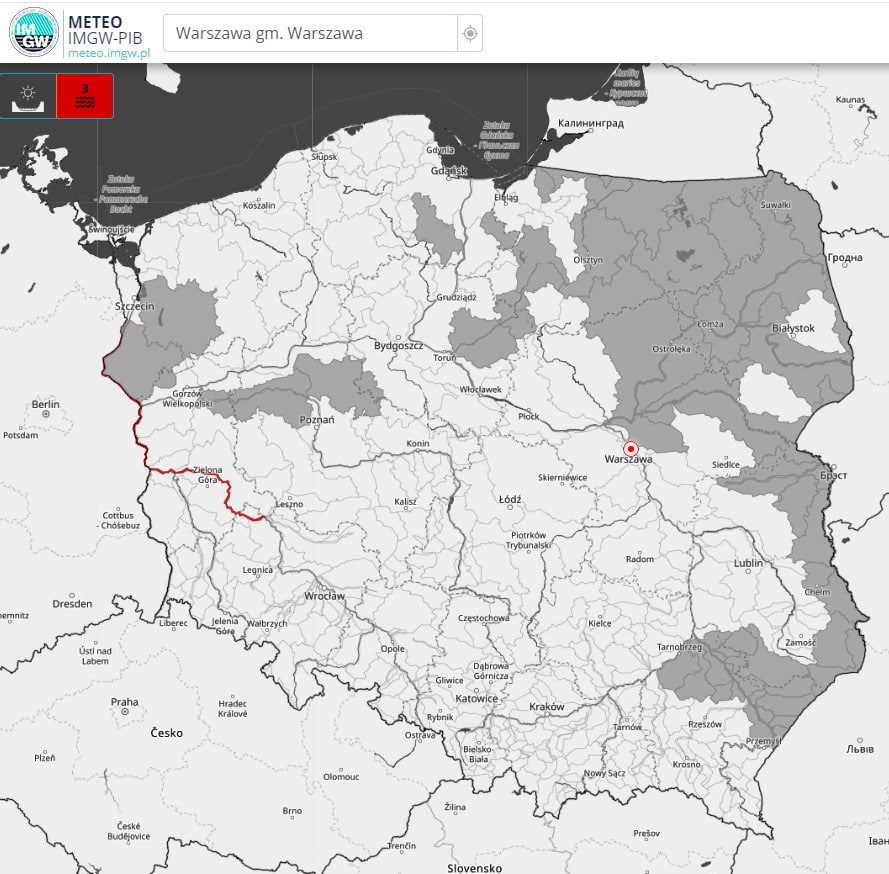Focus the Warszawa gm. Warszawa search field
This screenshot has width=889, height=874.
(x=310, y=33)
